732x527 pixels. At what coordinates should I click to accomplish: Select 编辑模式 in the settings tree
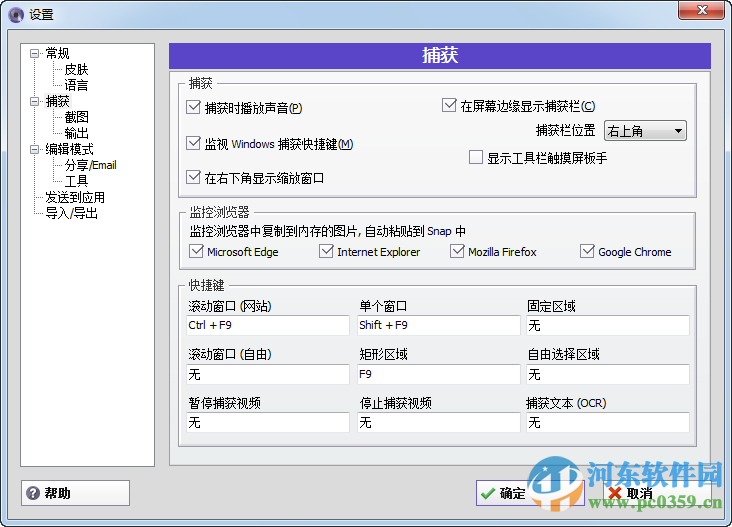(69, 149)
